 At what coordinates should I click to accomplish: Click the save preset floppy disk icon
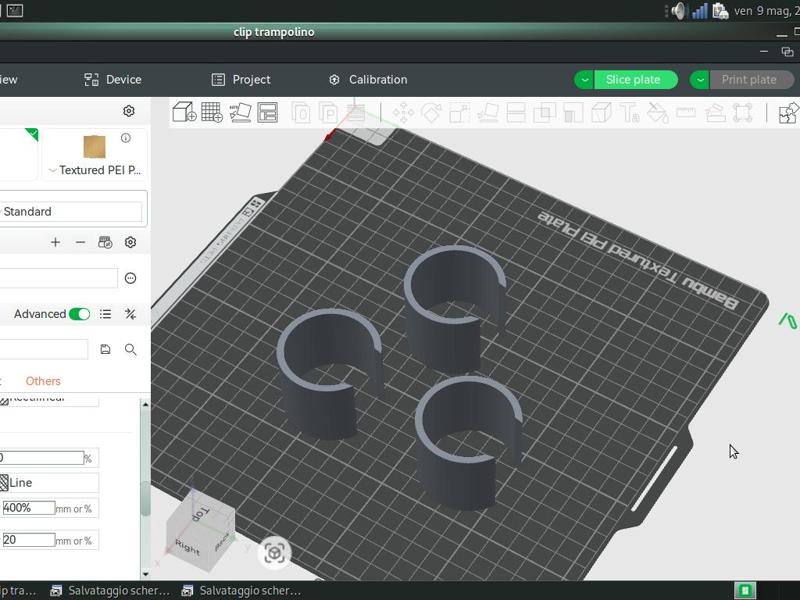106,349
